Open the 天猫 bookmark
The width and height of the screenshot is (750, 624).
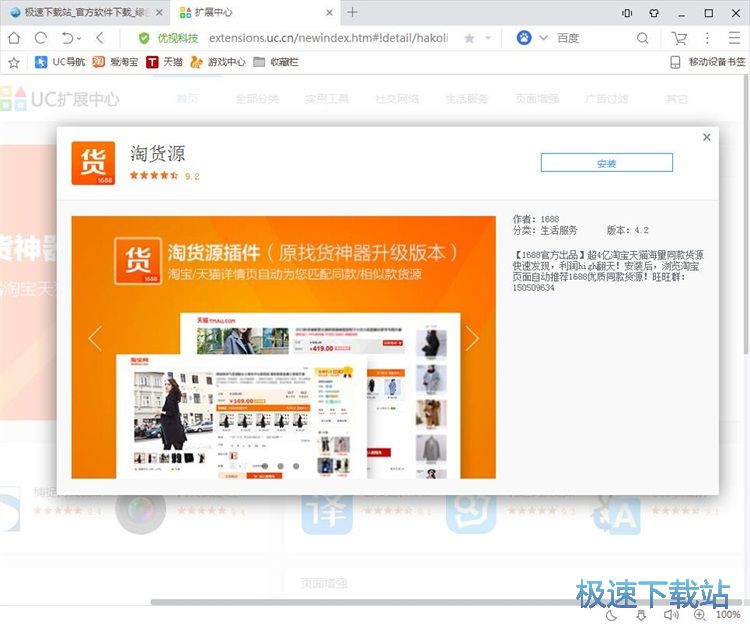164,62
